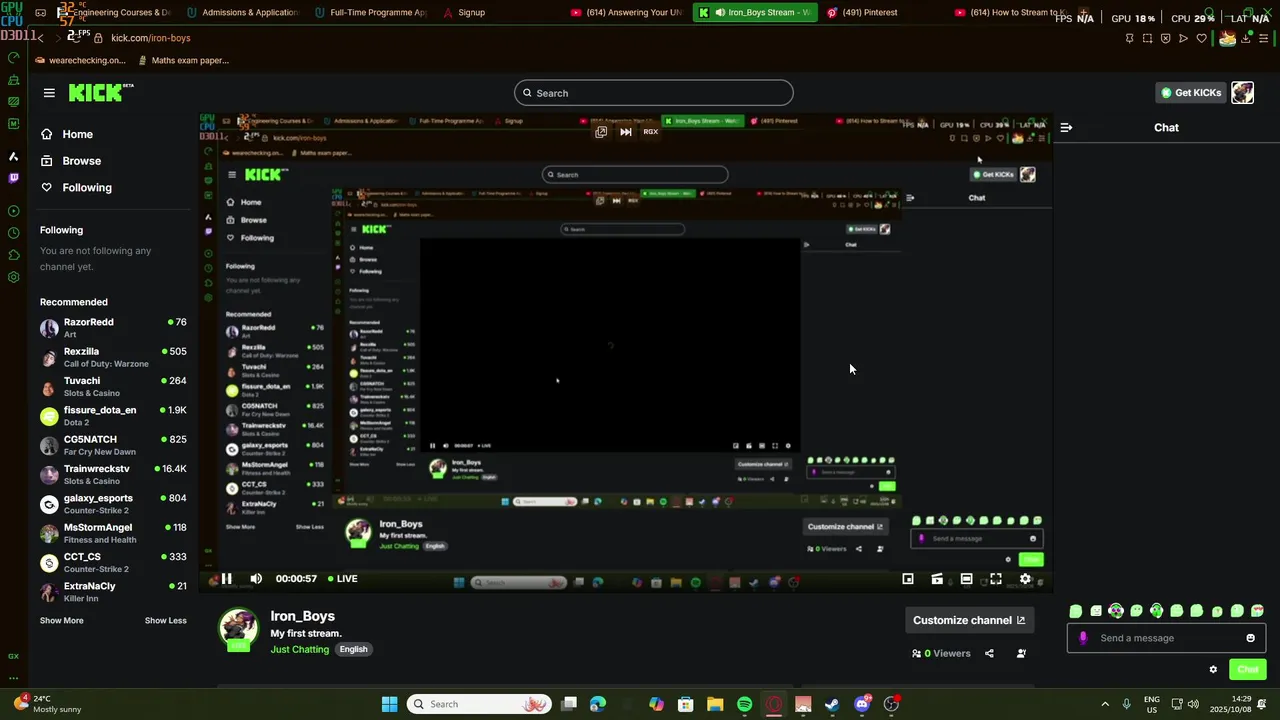Open File Explorer from the taskbar

(715, 704)
